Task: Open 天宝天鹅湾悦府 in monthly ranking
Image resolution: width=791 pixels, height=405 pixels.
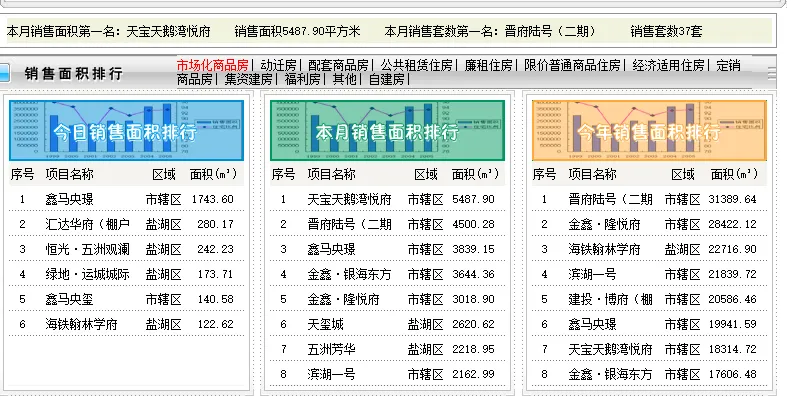Action: [350, 199]
